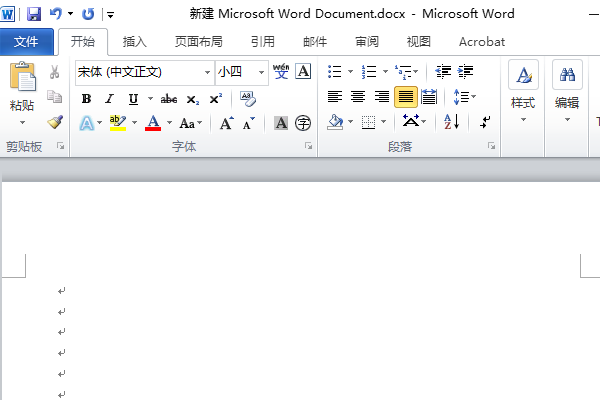Open the undo history dropdown arrow
This screenshot has width=600, height=400.
[70, 14]
